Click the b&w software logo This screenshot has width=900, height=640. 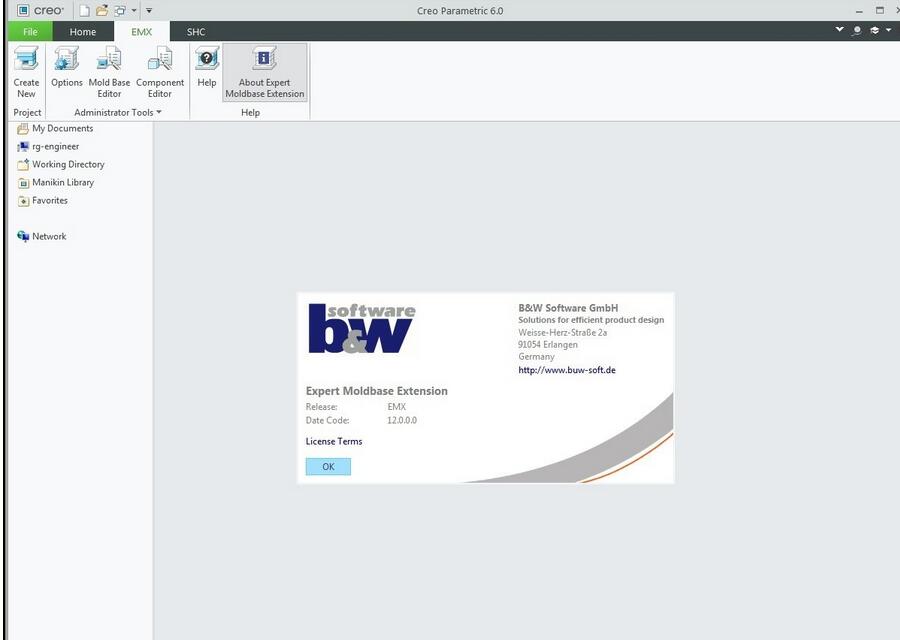(x=362, y=328)
